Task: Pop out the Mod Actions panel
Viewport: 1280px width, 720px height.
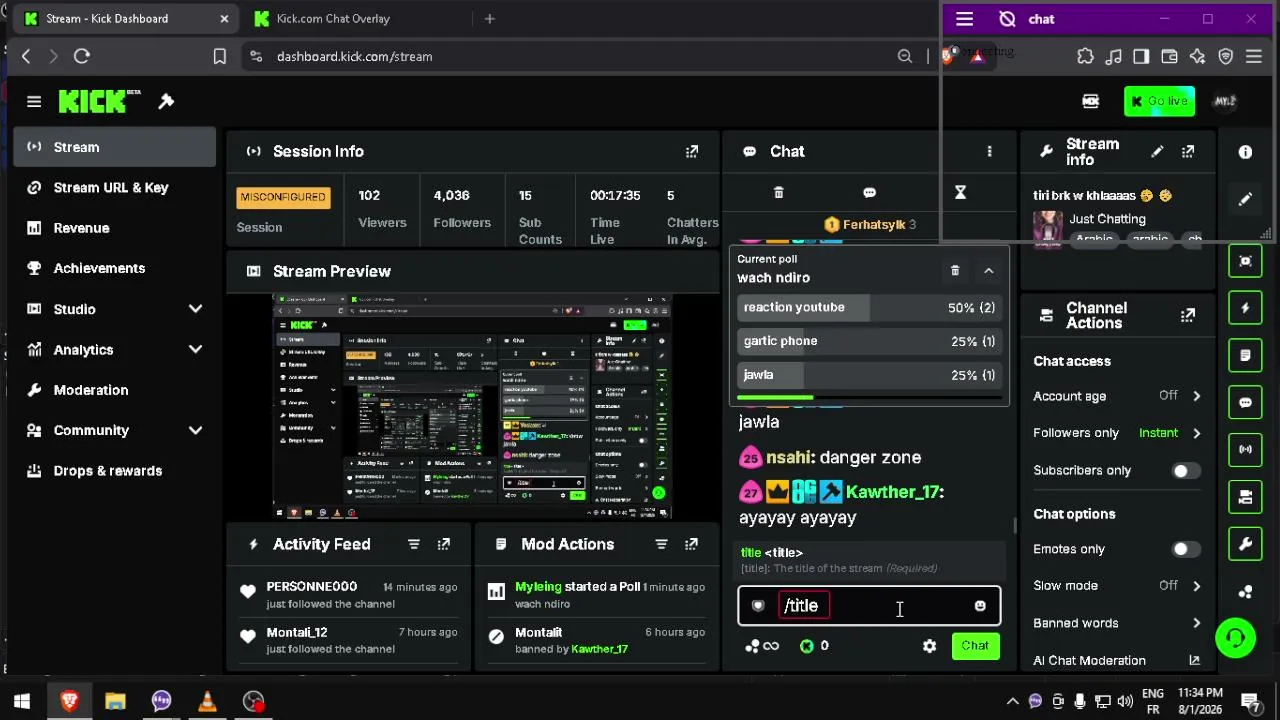Action: [x=692, y=544]
